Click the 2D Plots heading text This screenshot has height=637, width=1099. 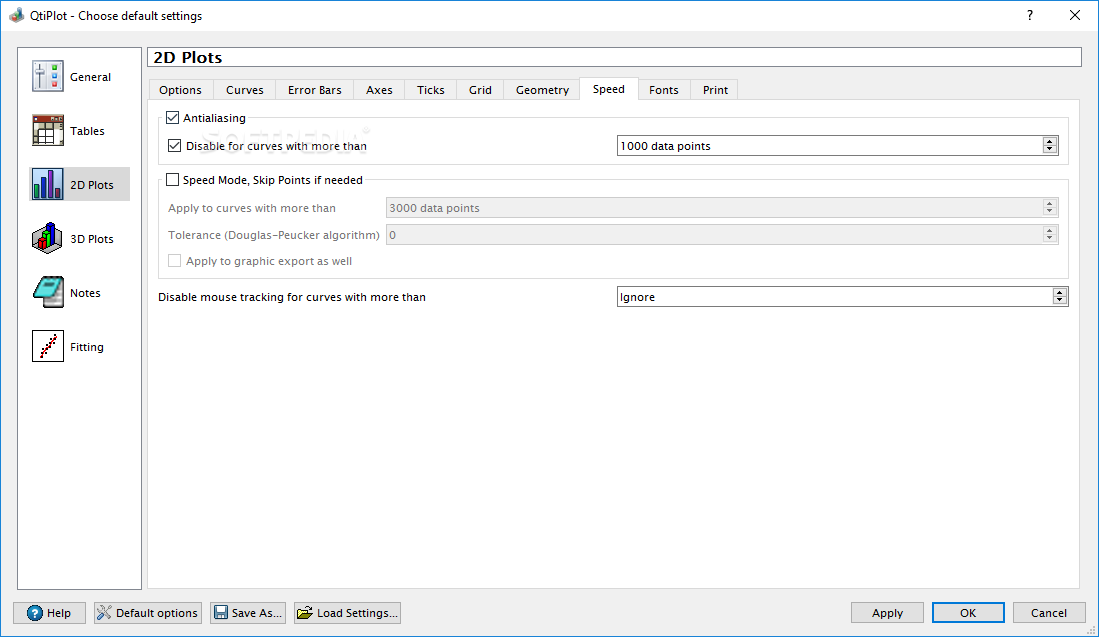188,57
